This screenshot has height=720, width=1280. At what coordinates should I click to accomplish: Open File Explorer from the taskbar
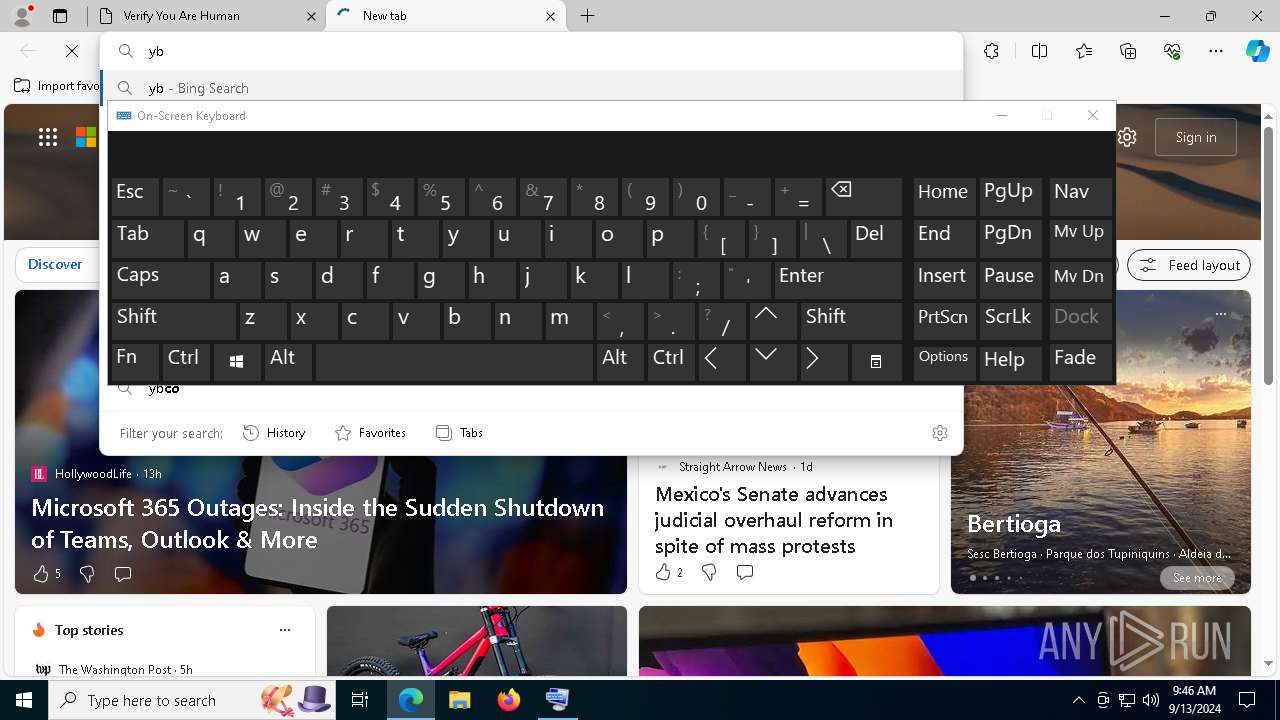click(459, 700)
